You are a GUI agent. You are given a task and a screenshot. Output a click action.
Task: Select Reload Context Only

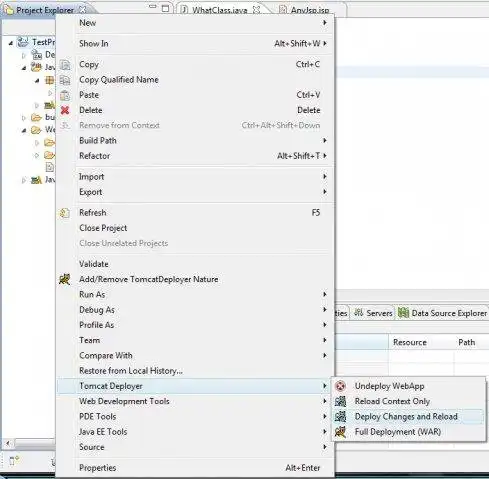409,401
